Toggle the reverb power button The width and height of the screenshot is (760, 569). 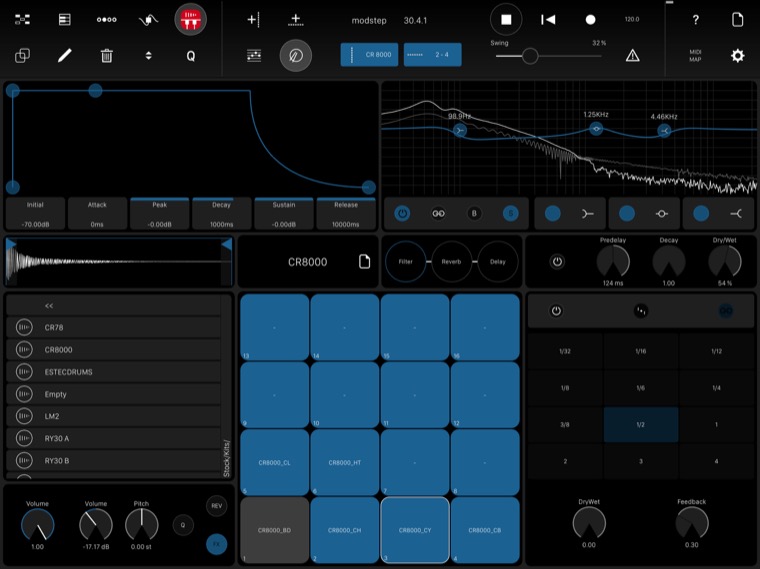coord(557,262)
